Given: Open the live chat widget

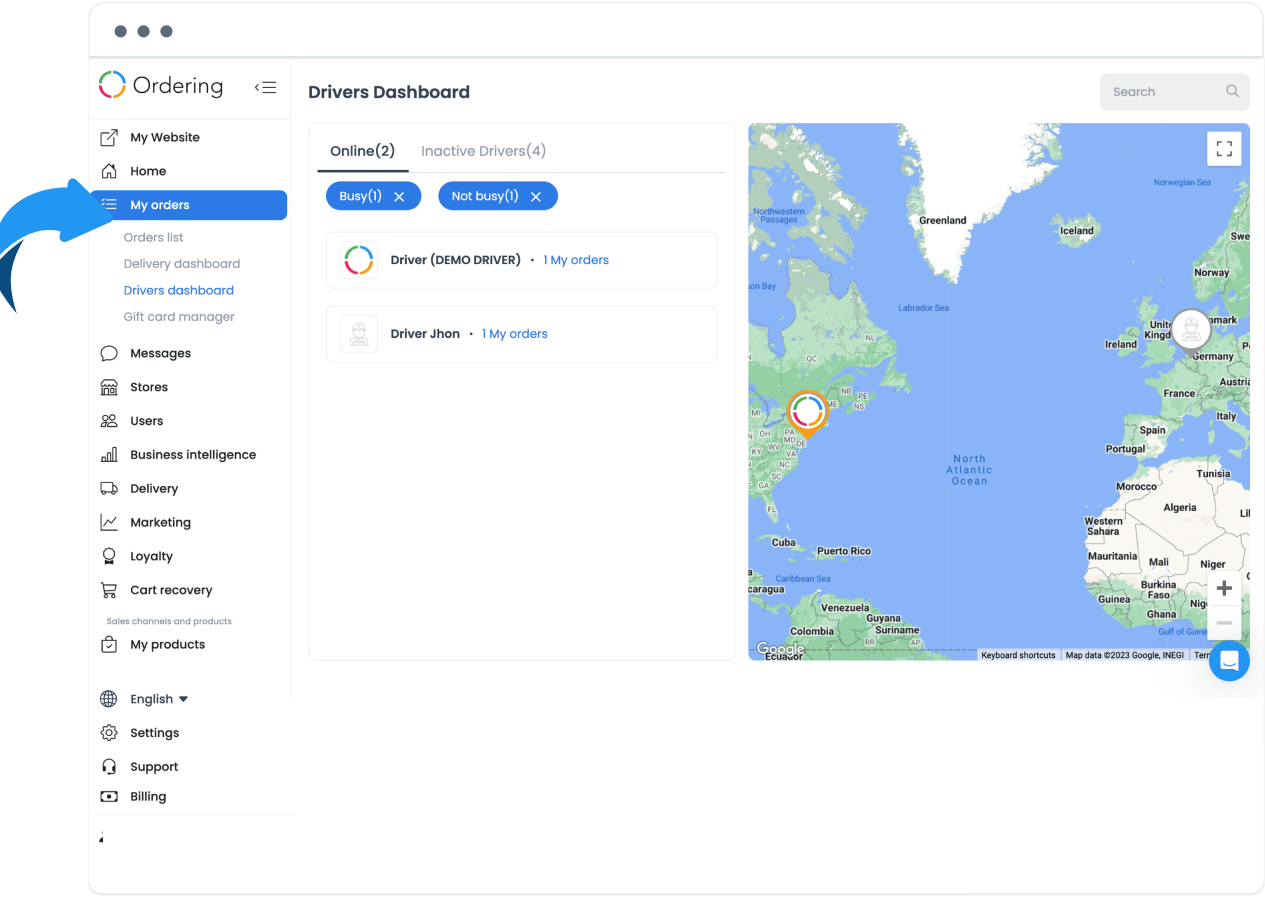Looking at the screenshot, I should [1229, 661].
